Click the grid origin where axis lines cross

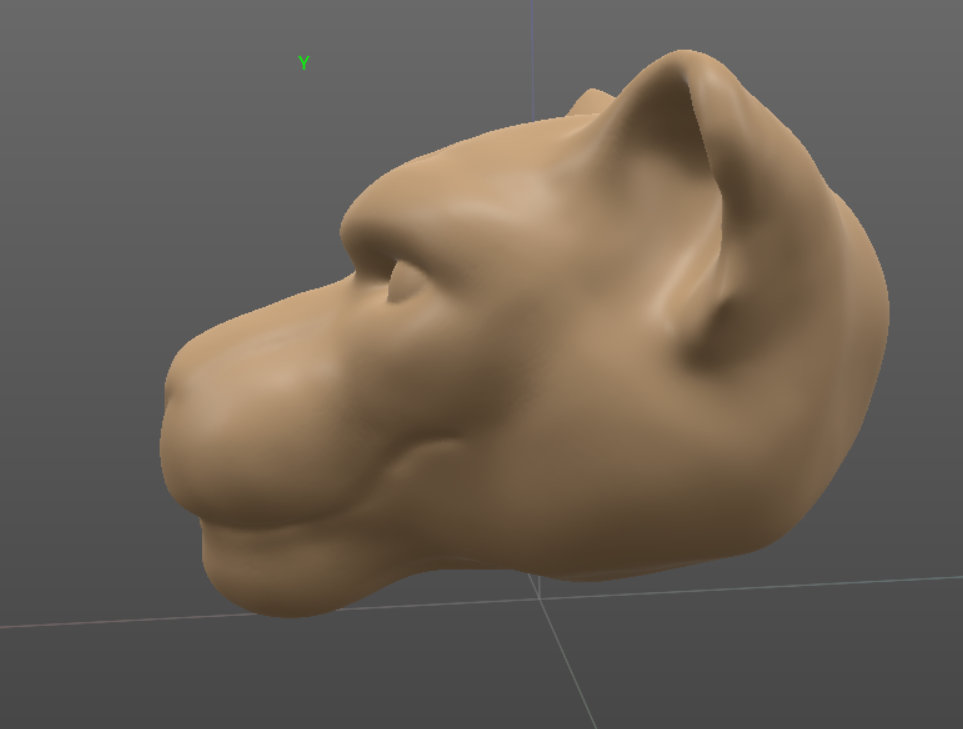(541, 598)
